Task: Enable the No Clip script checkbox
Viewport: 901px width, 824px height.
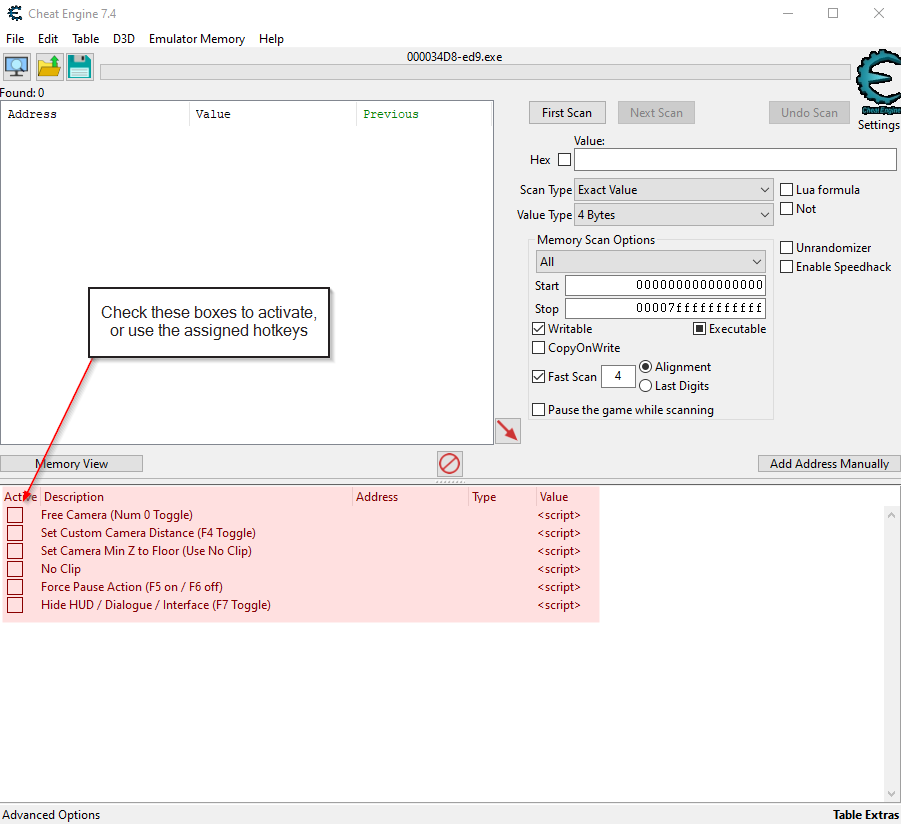Action: pos(15,569)
